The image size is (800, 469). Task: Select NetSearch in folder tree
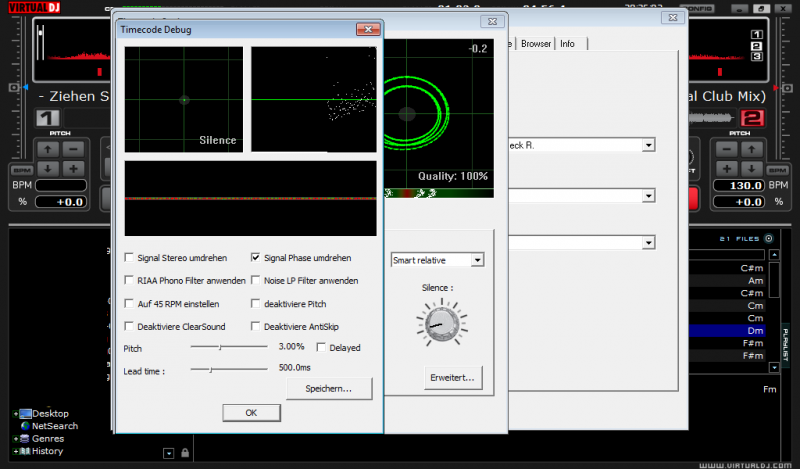pyautogui.click(x=55, y=426)
